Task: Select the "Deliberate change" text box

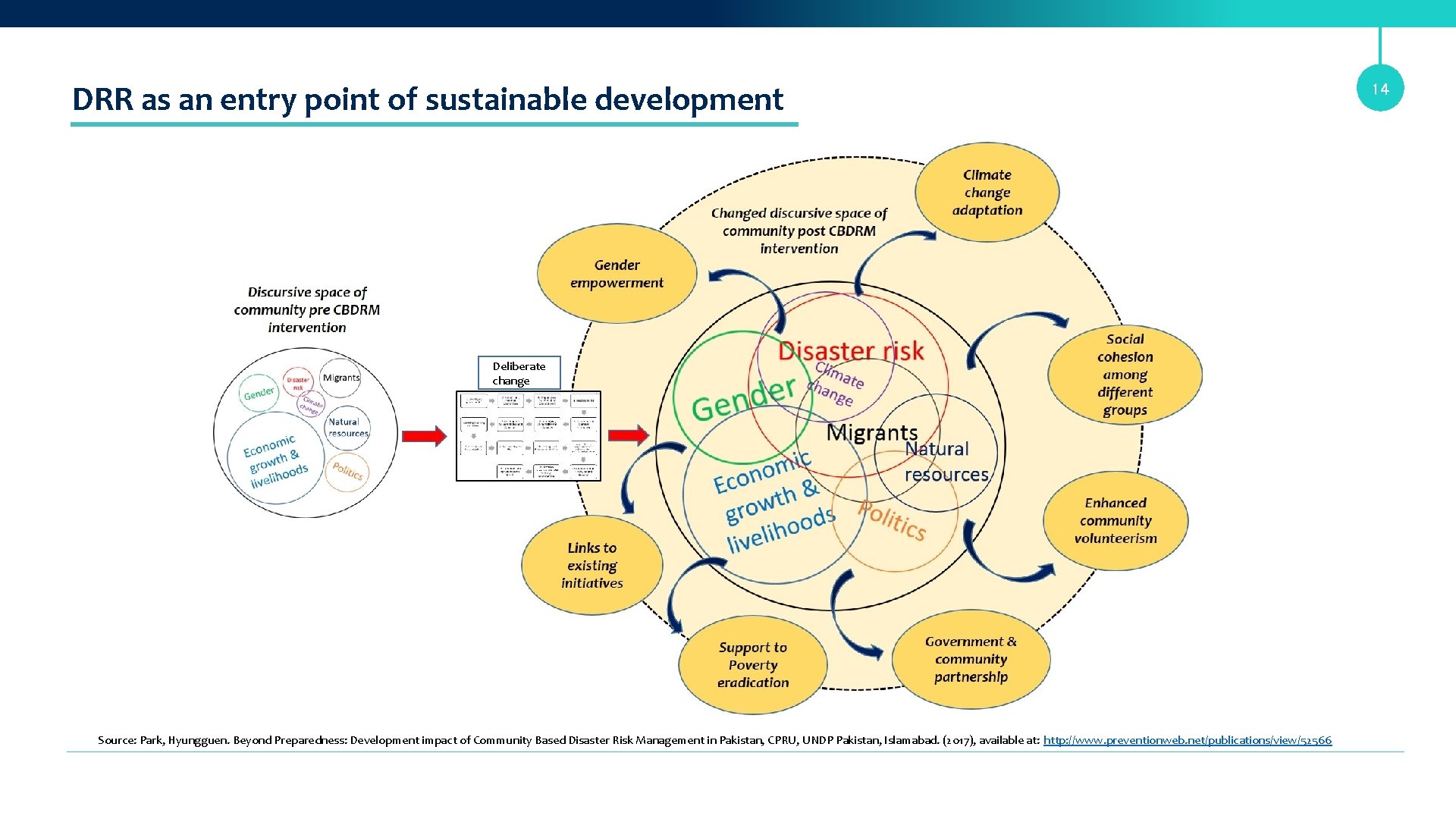Action: [x=519, y=373]
